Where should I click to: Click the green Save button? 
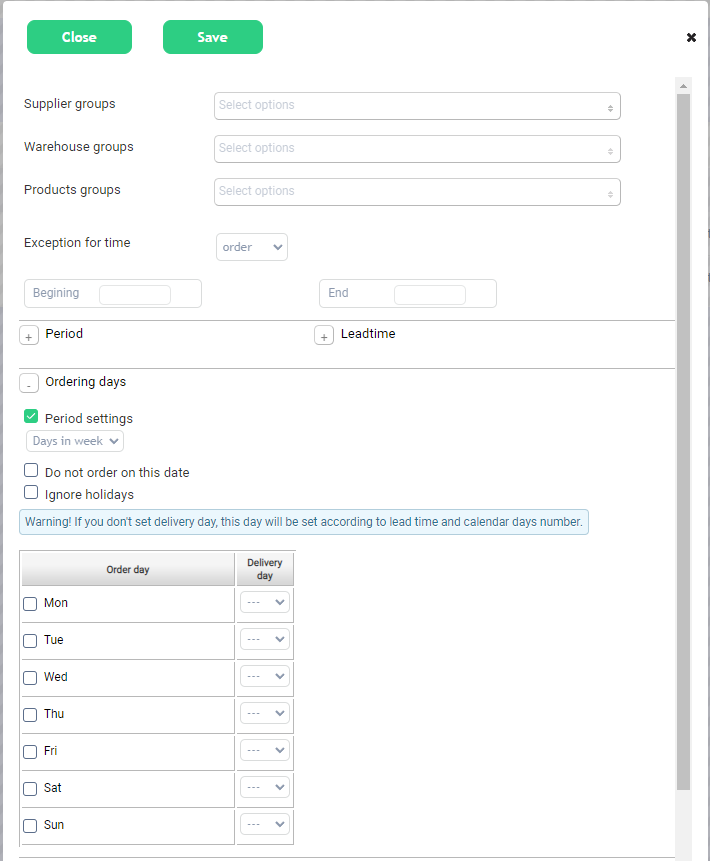tap(213, 37)
